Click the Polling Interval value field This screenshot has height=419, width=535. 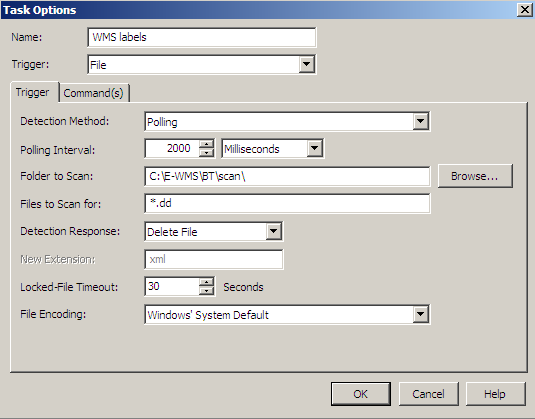click(x=172, y=148)
